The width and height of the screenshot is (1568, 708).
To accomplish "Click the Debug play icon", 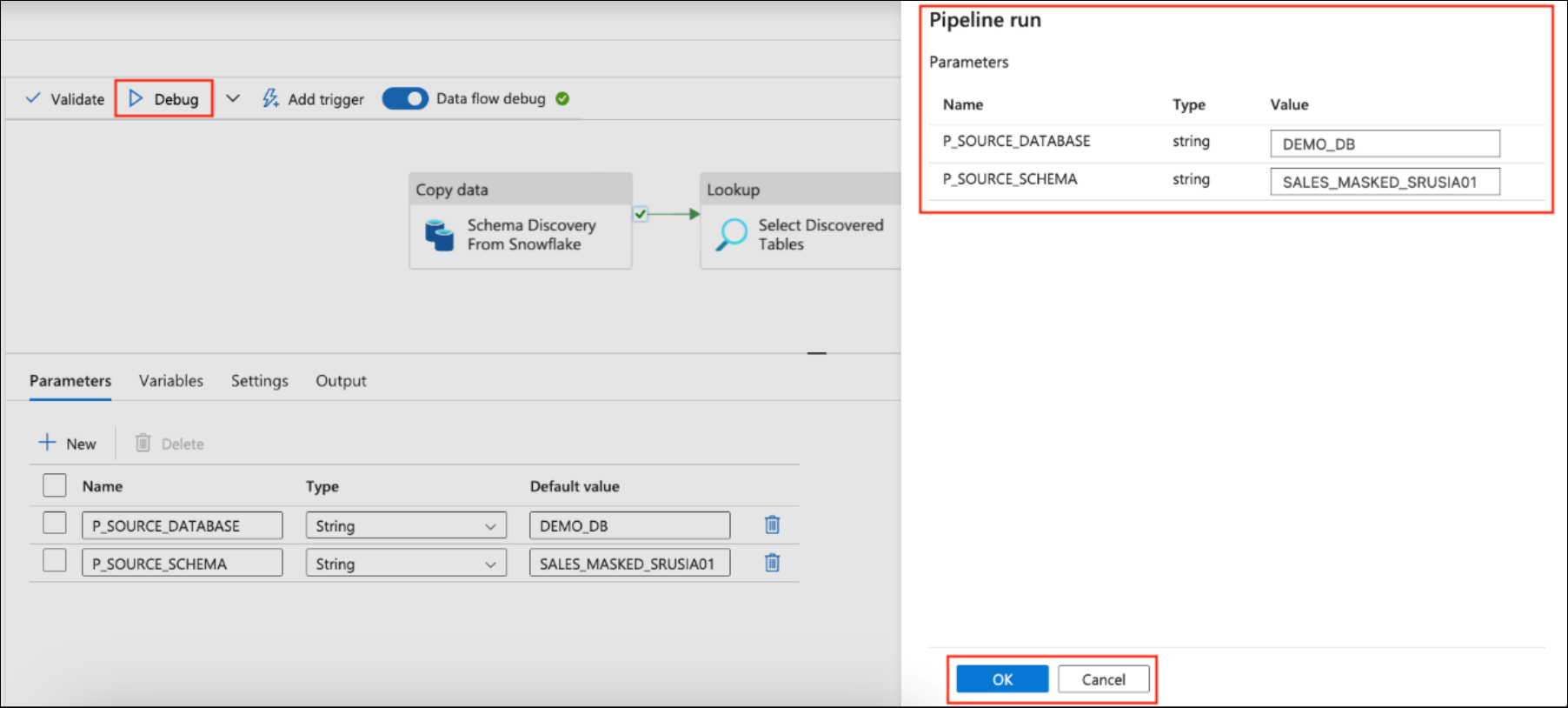I will [x=136, y=98].
